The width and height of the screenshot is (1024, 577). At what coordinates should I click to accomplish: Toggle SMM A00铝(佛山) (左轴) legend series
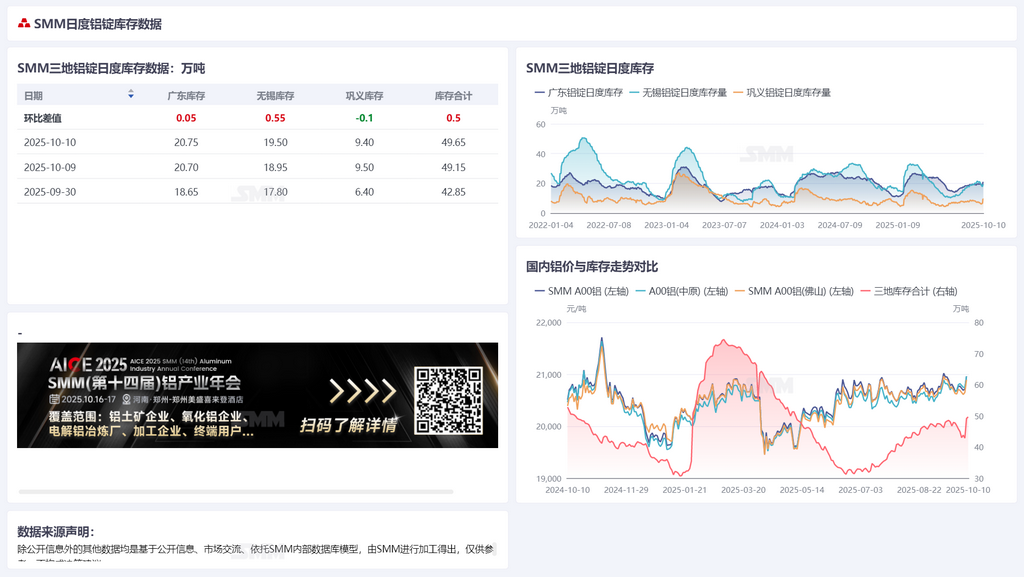click(793, 291)
